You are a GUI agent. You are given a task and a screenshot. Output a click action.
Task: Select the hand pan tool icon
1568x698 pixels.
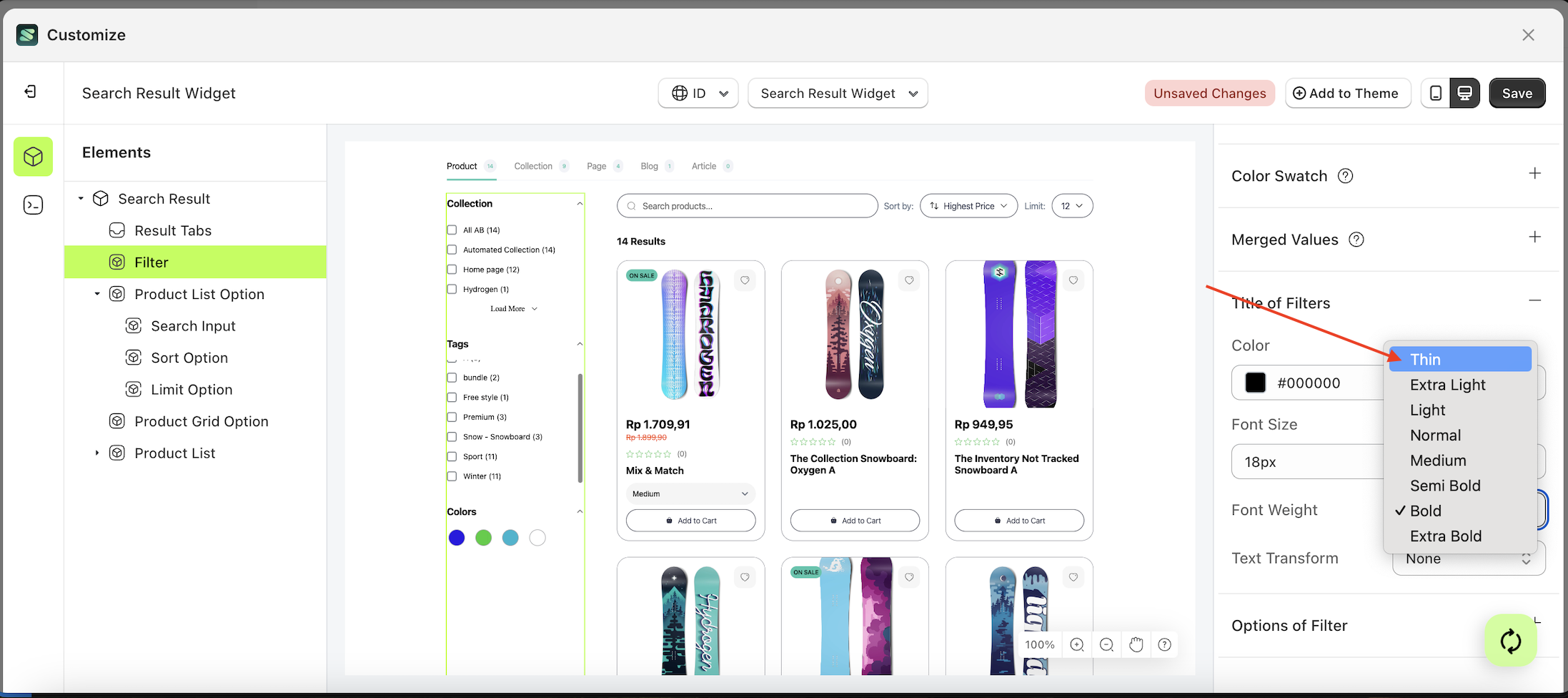point(1136,644)
